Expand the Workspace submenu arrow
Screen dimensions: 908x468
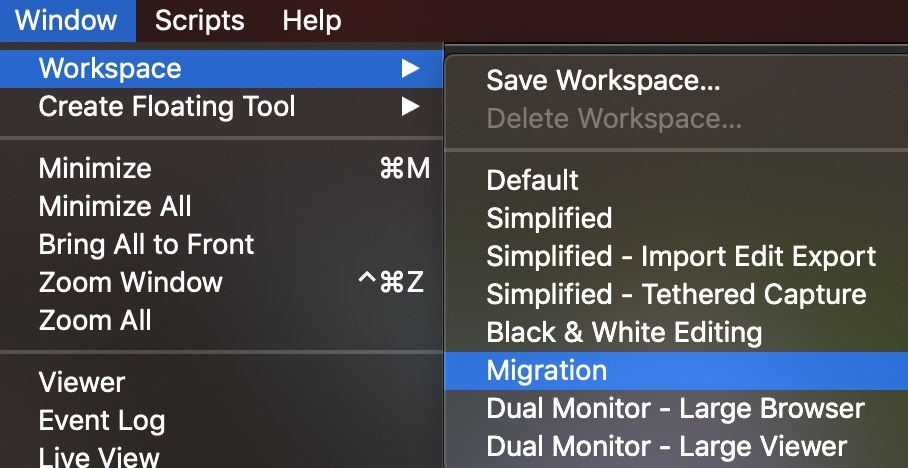tap(409, 68)
